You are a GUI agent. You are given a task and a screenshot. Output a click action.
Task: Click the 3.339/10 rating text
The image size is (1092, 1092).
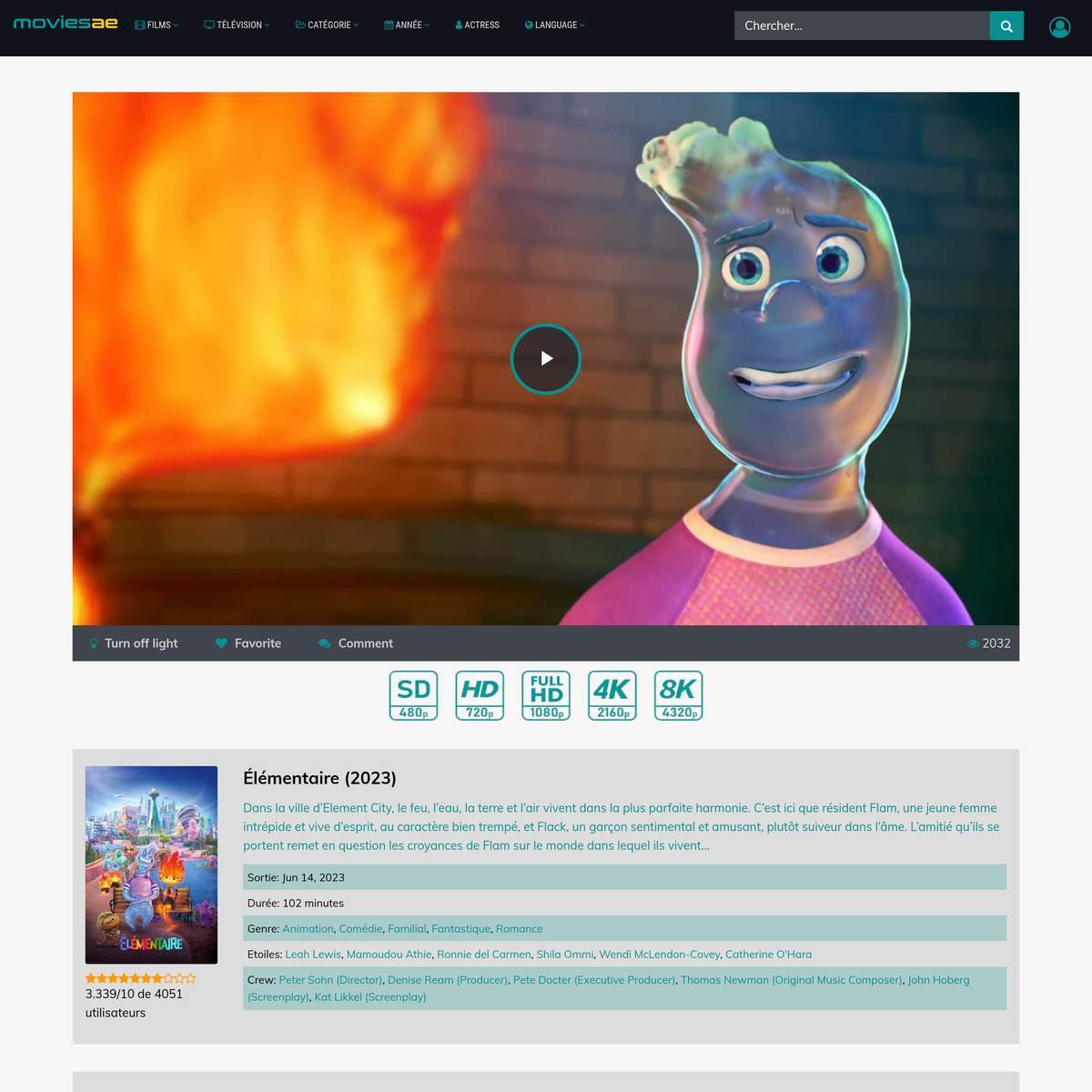point(134,1003)
